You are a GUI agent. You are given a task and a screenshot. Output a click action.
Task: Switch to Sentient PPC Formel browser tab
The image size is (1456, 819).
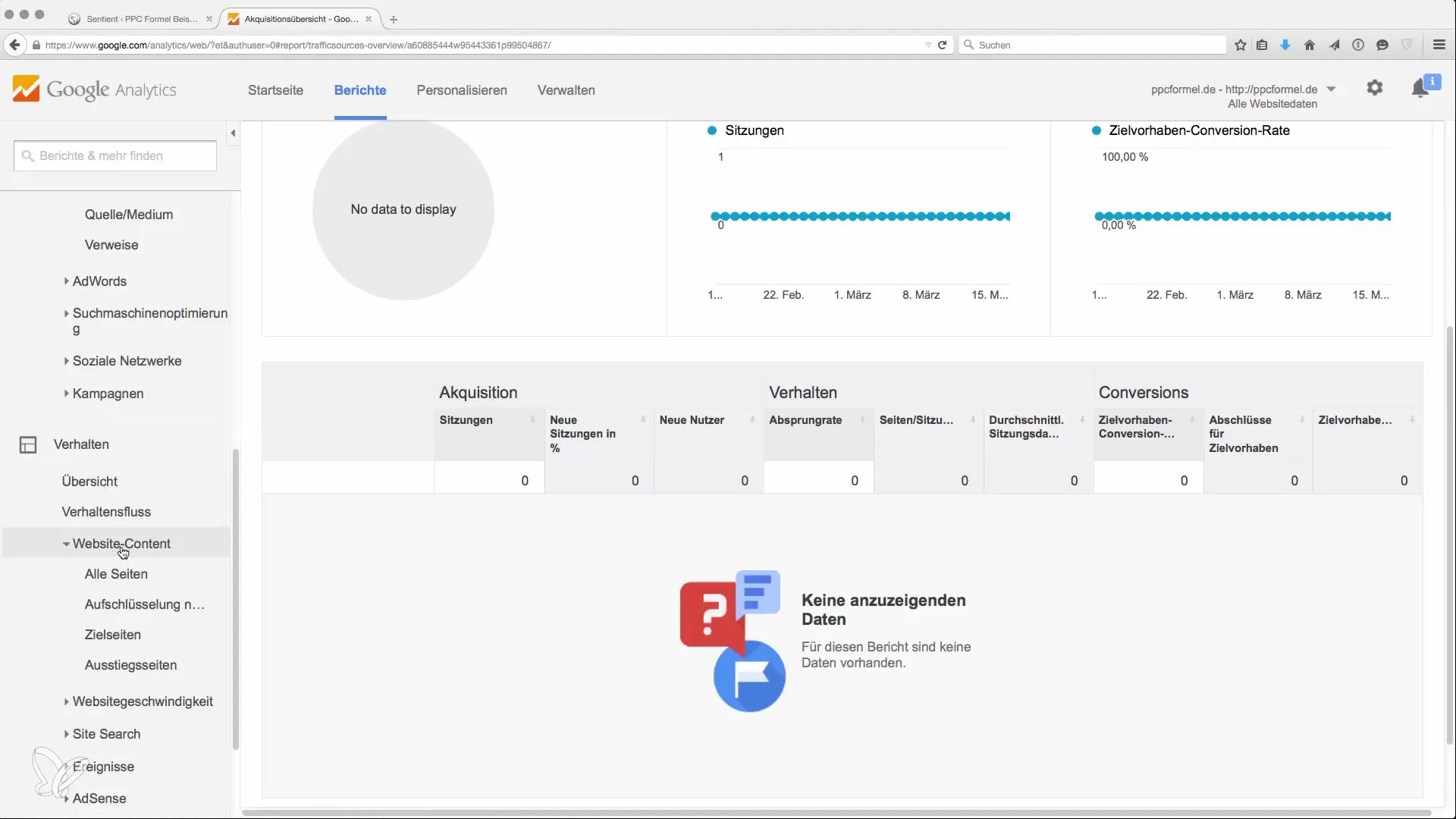[140, 19]
